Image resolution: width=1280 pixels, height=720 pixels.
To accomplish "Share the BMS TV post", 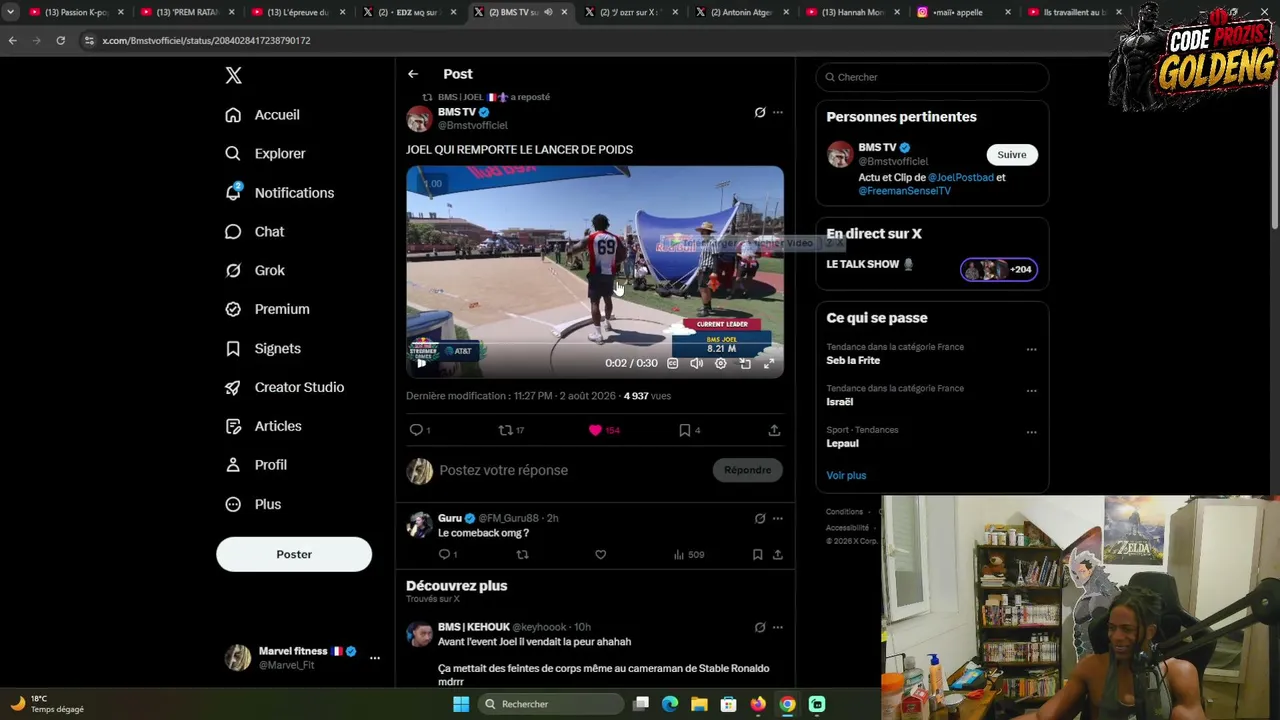I will click(x=774, y=430).
